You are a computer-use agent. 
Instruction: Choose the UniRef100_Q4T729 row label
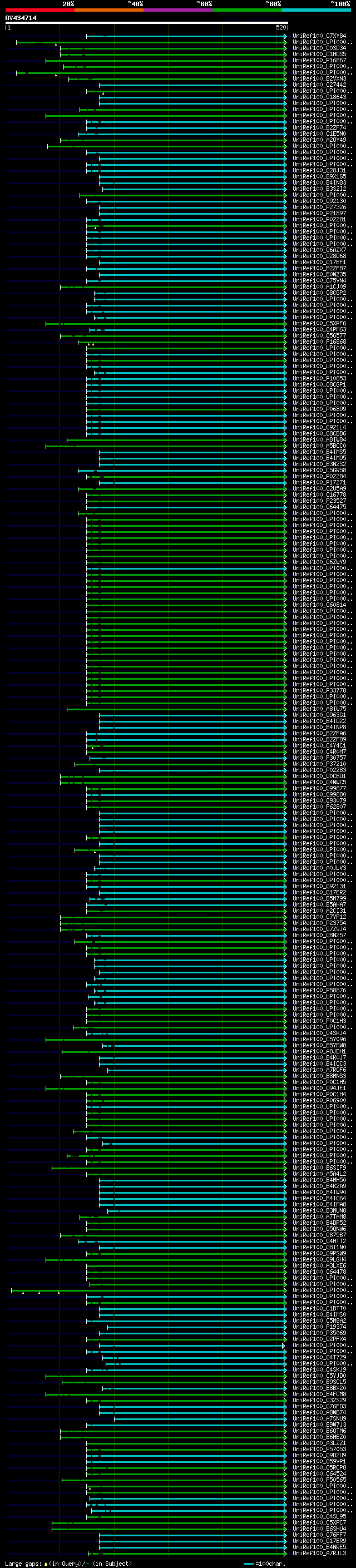coord(319,1357)
